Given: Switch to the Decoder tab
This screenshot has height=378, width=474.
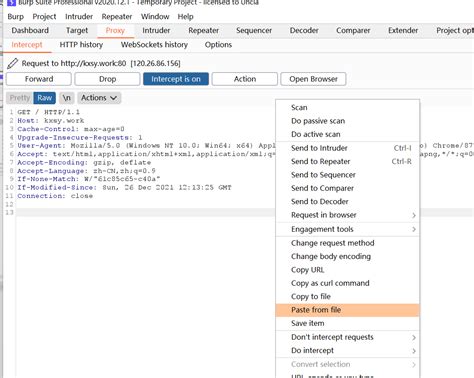Looking at the screenshot, I should [304, 30].
